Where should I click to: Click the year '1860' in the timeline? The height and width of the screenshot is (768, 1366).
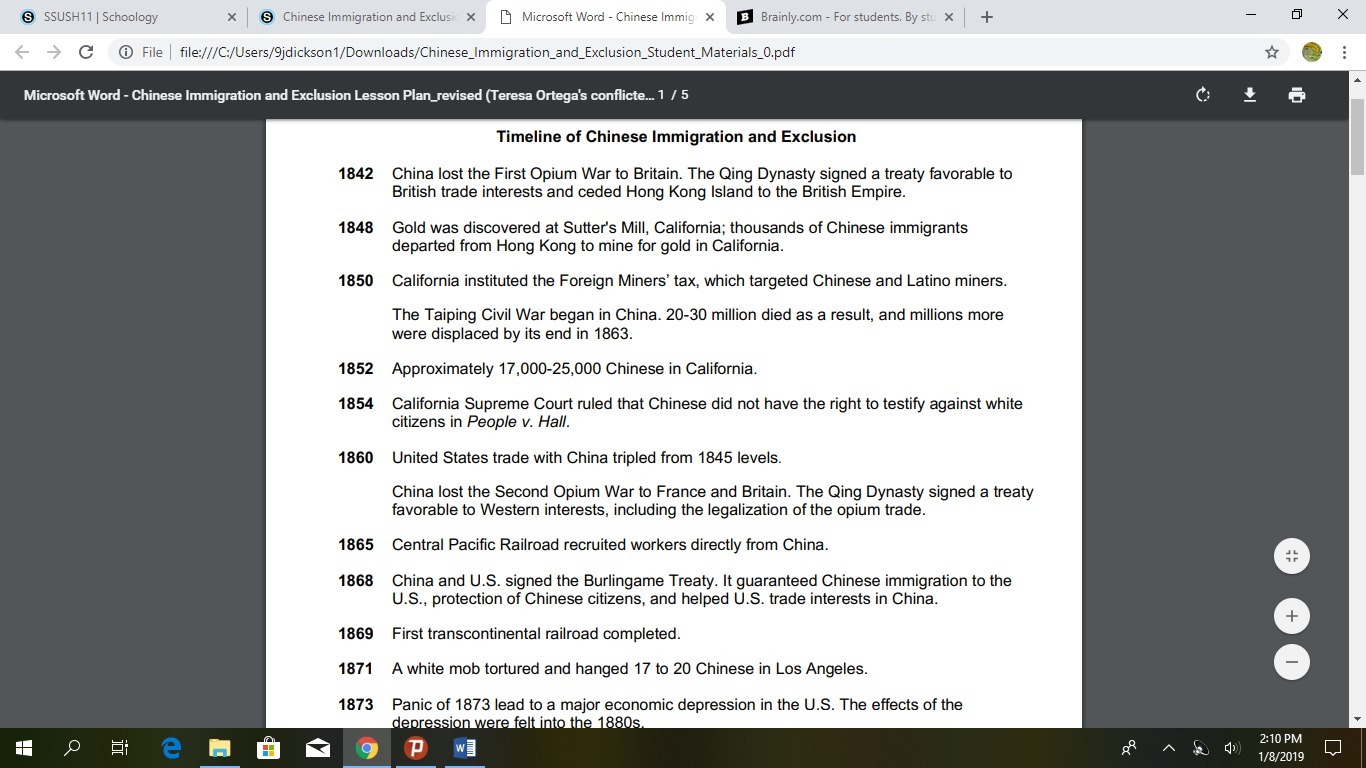pos(355,458)
